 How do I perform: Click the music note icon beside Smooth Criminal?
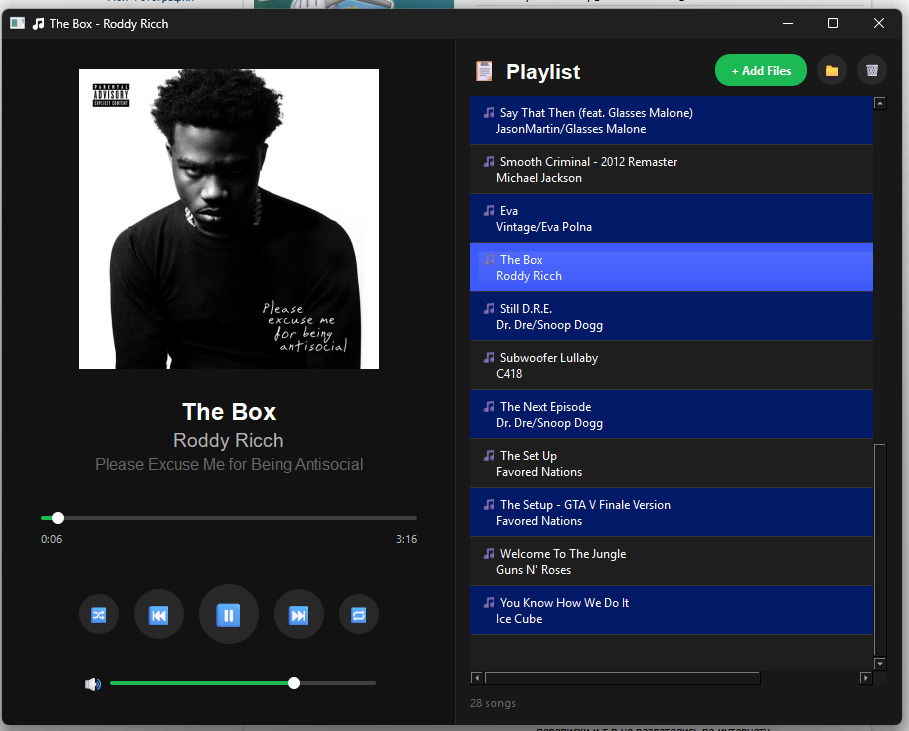click(x=489, y=162)
